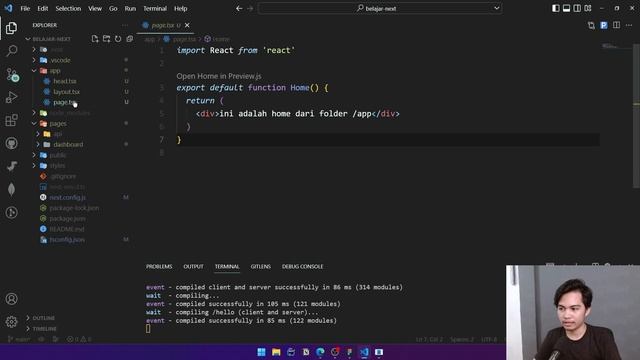The image size is (640, 360).
Task: Open the command center dropdown arrow
Action: click(496, 8)
